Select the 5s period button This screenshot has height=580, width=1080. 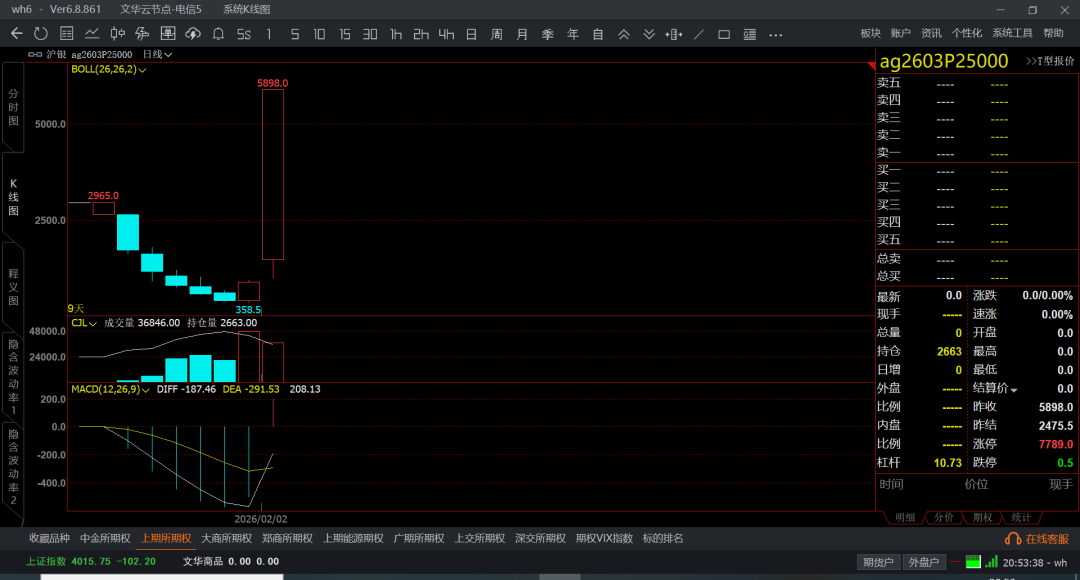tap(244, 34)
